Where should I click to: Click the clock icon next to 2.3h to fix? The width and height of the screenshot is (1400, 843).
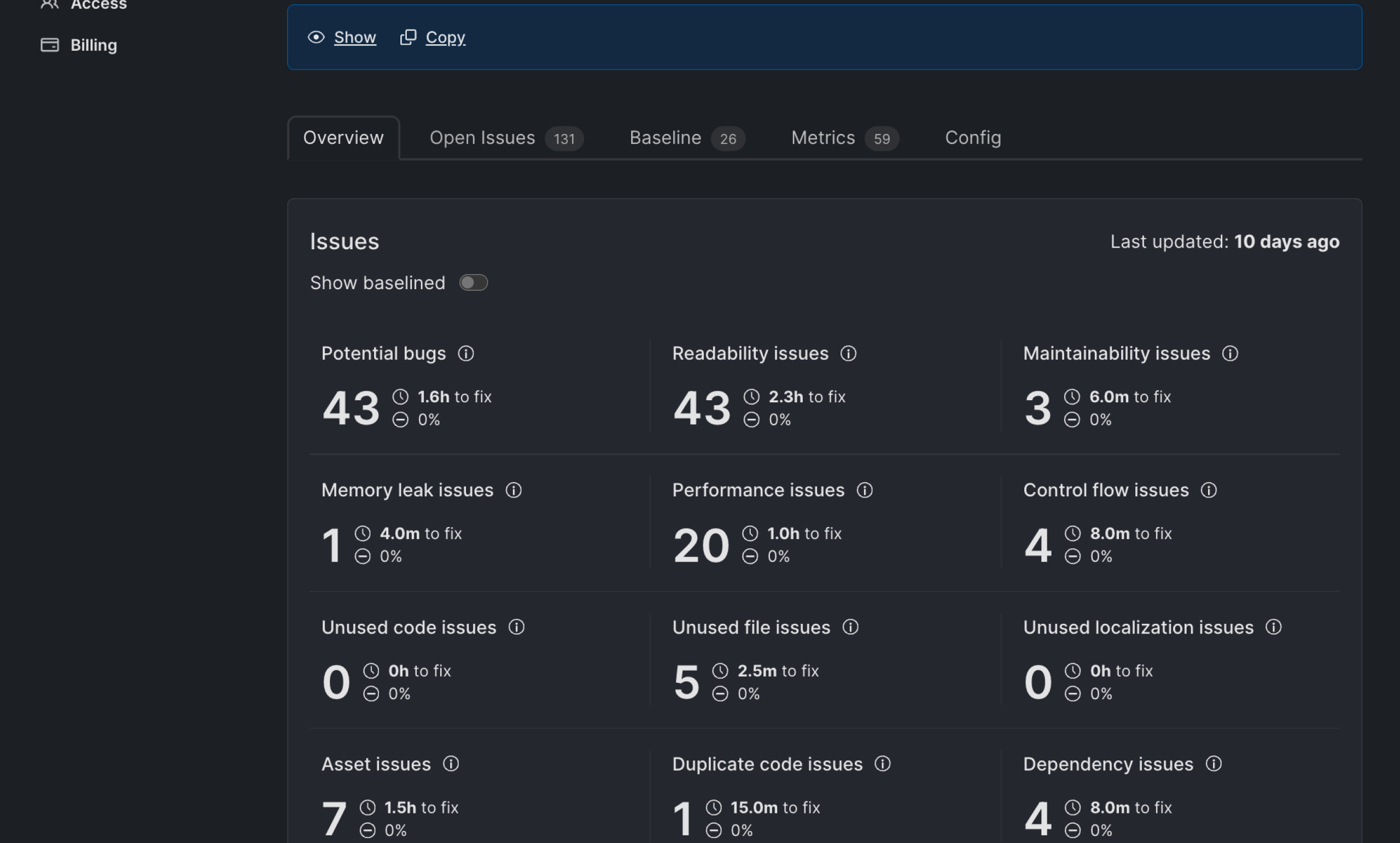click(752, 396)
